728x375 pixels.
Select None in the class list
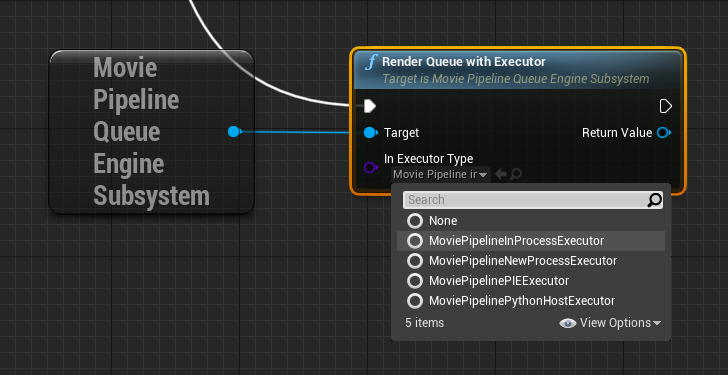531,221
